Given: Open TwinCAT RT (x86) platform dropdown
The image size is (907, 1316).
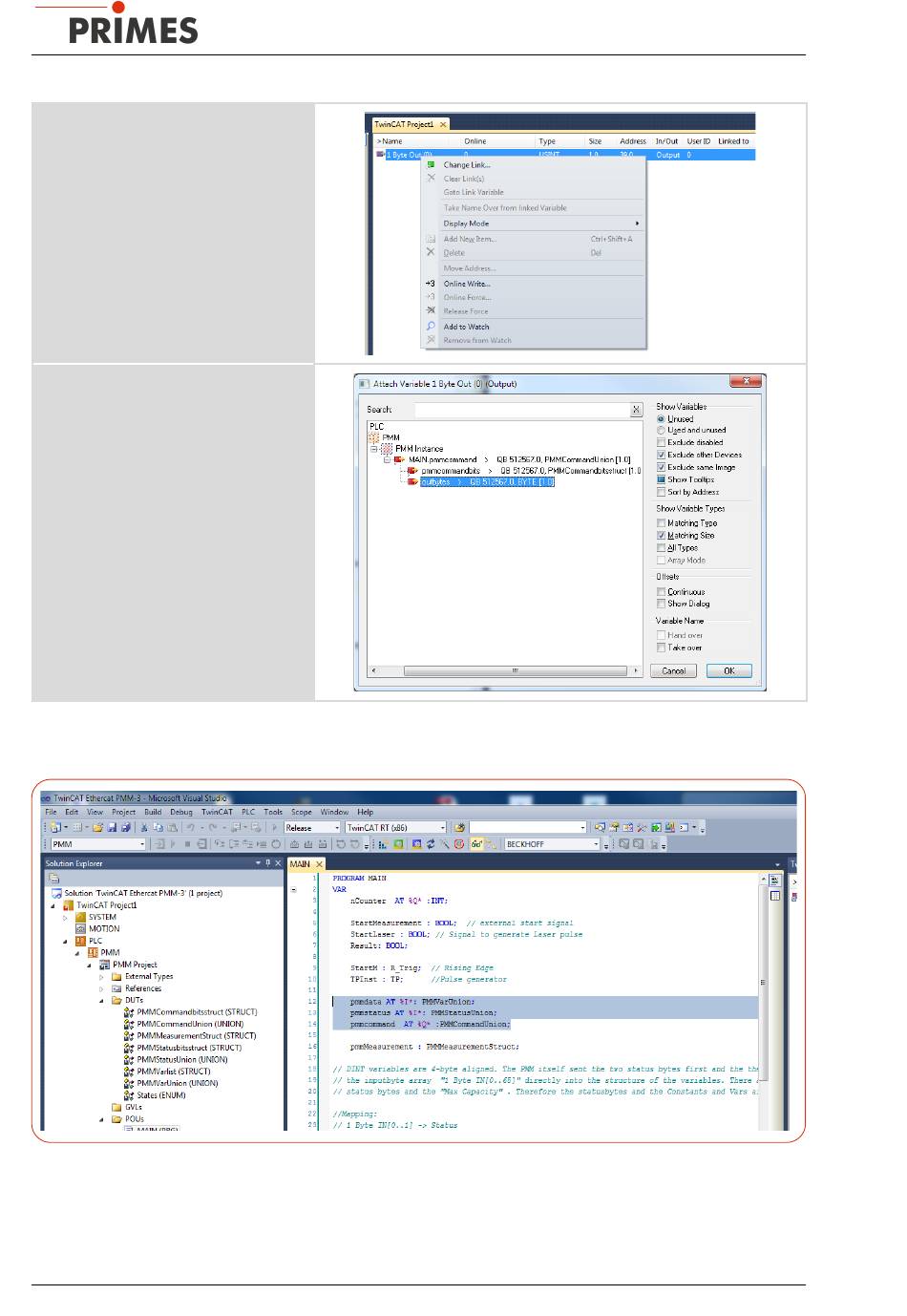Looking at the screenshot, I should tap(395, 828).
